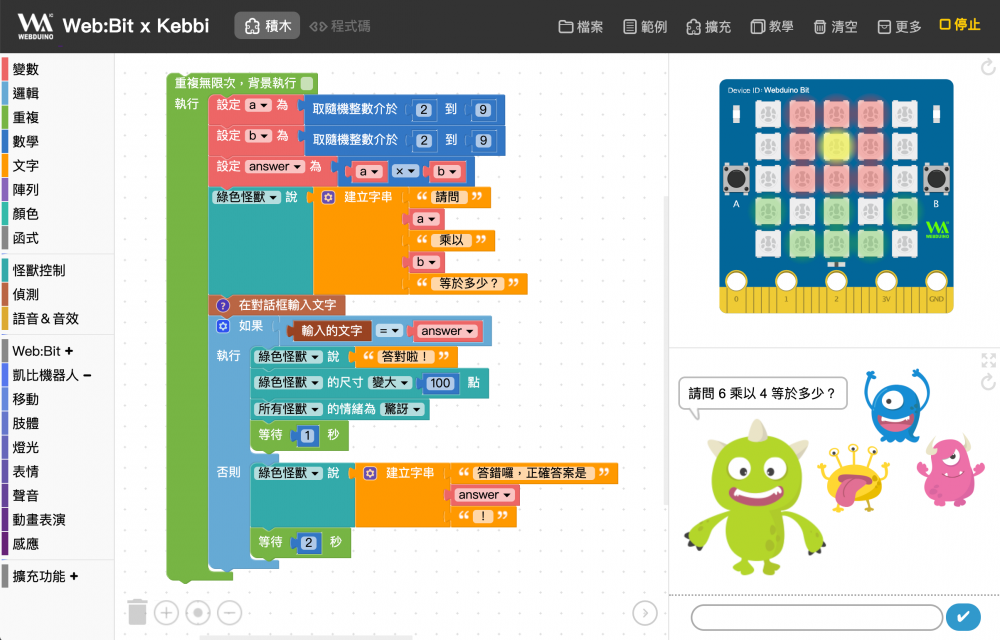
Task: Switch to the 程式碼 tab
Action: pyautogui.click(x=340, y=26)
